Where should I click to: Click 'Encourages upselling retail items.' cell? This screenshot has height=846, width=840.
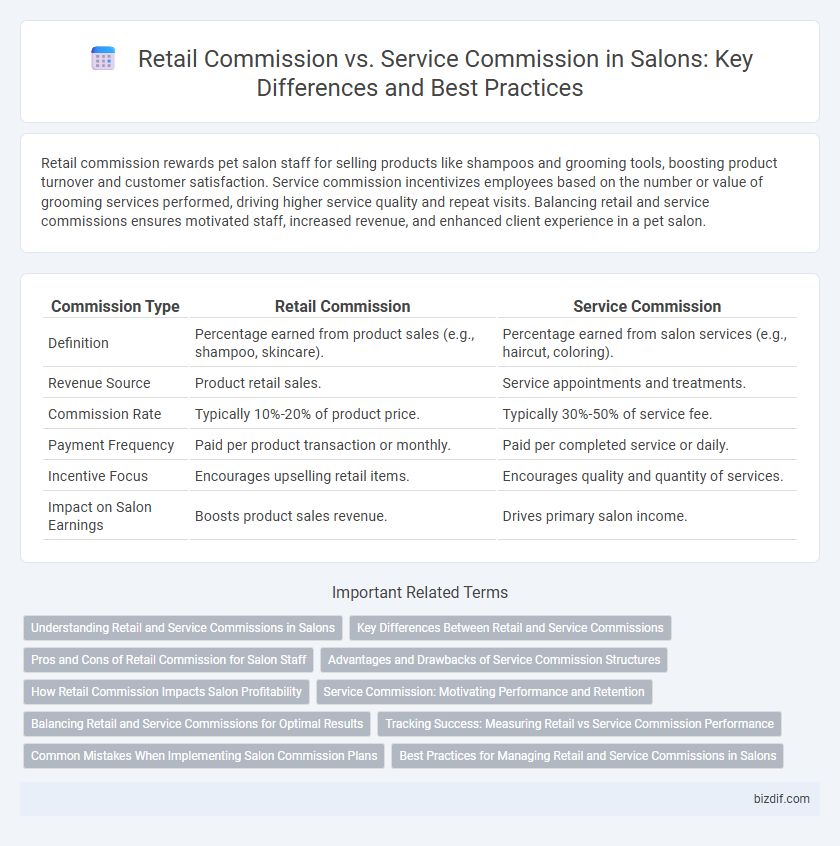coord(343,476)
